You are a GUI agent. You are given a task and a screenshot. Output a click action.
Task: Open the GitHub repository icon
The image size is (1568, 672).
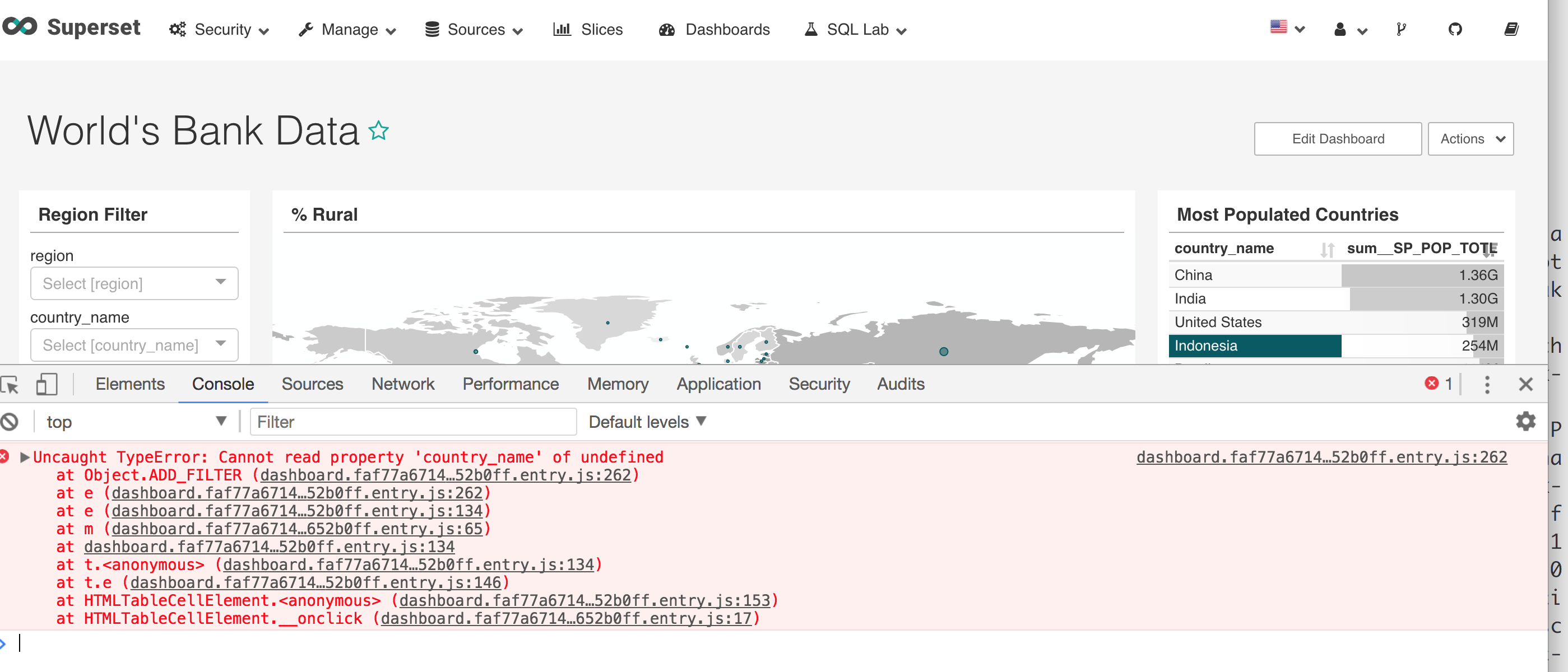pyautogui.click(x=1456, y=29)
